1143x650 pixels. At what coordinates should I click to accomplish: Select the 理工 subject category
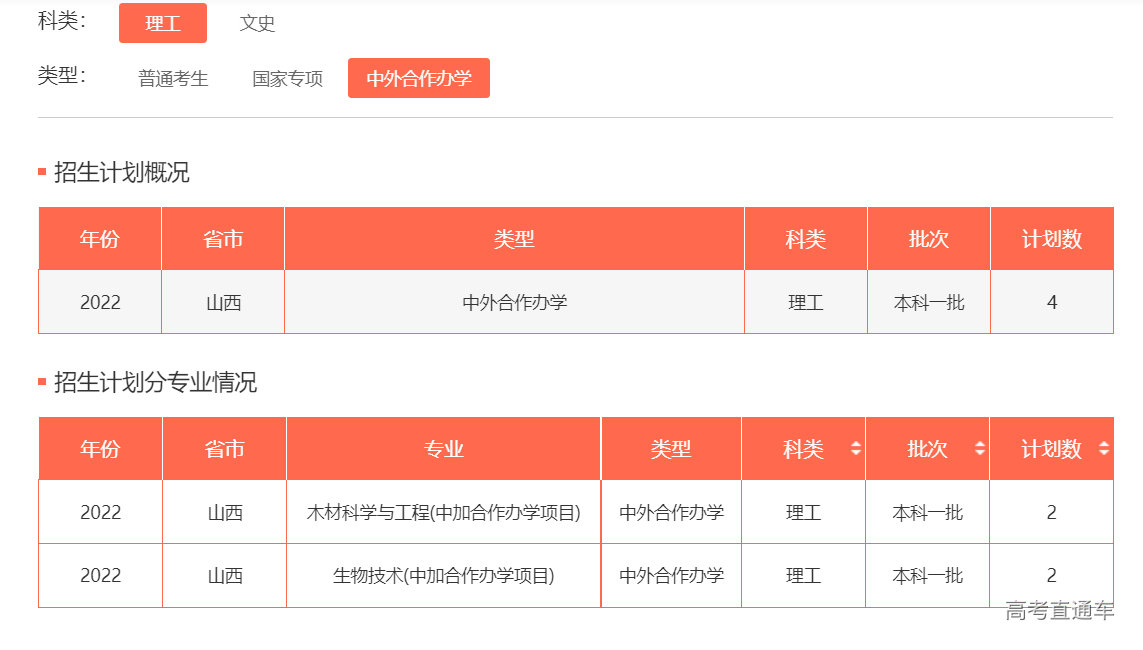[163, 23]
